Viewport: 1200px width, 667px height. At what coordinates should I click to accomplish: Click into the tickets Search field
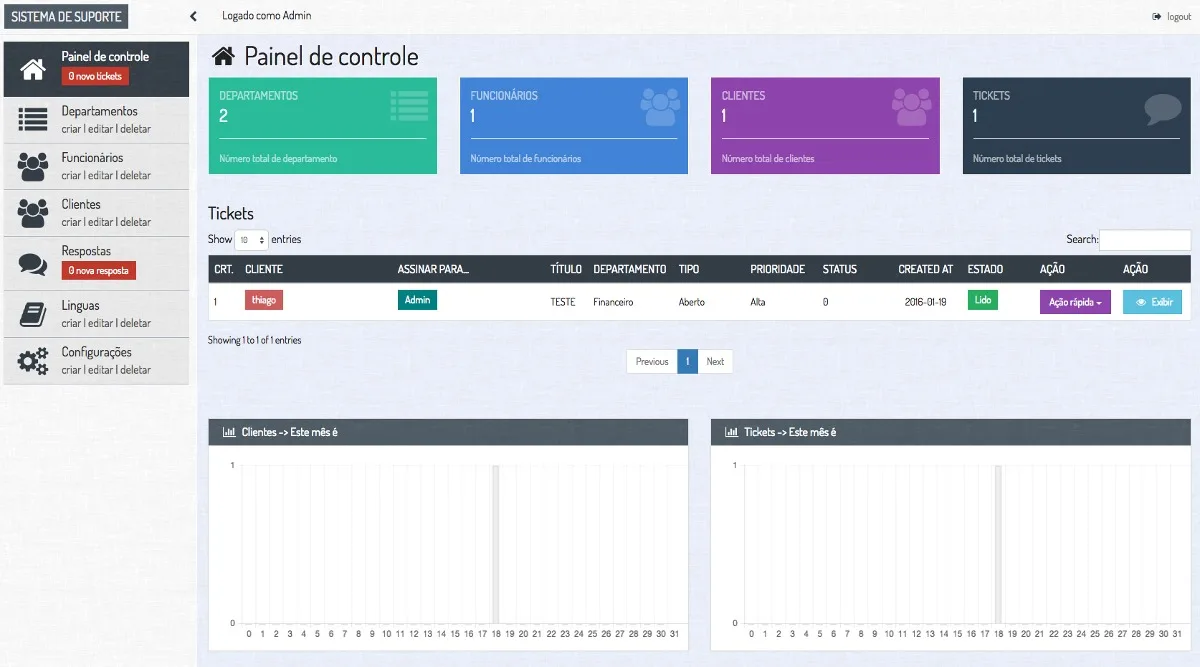[x=1145, y=240]
